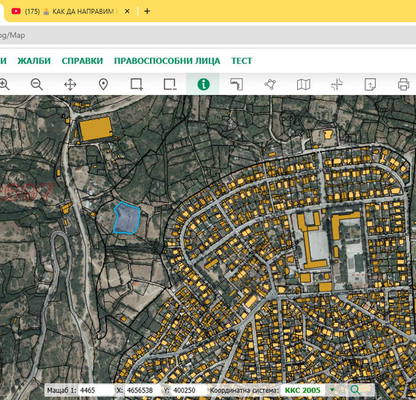Select the rectangle add-selection tool
Viewport: 416px width, 400px height.
click(137, 85)
